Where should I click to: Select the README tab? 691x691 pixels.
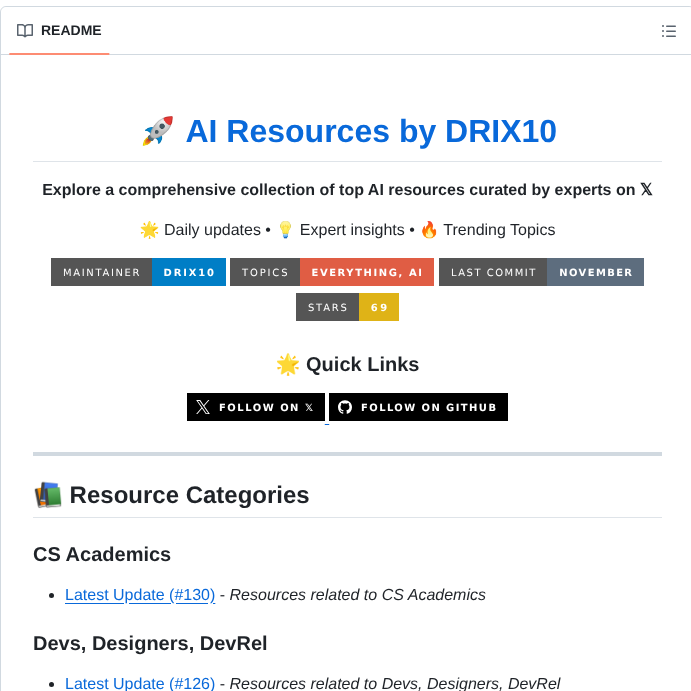point(59,30)
